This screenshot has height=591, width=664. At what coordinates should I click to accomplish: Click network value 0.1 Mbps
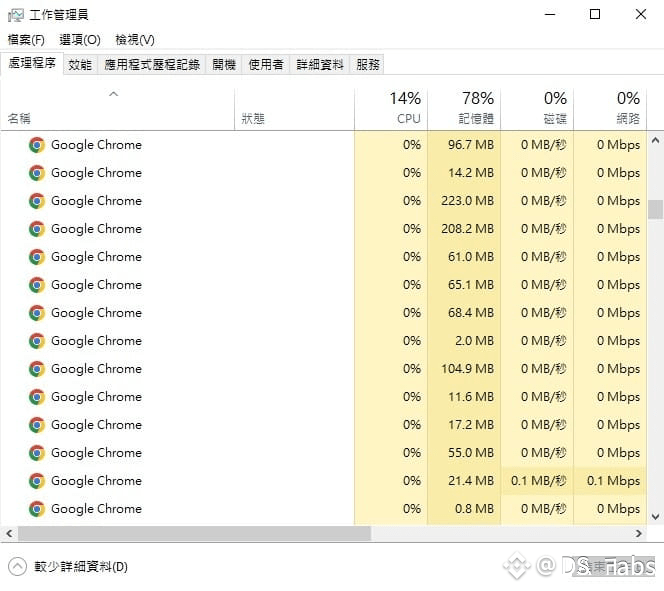pyautogui.click(x=610, y=481)
